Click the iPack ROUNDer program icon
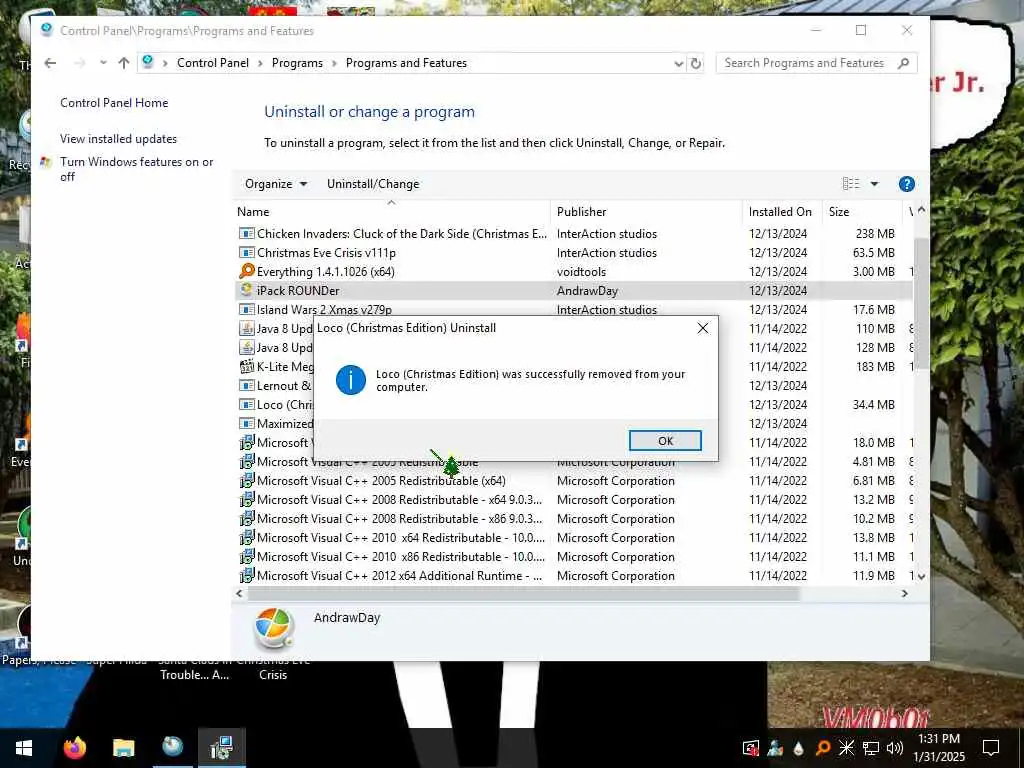The width and height of the screenshot is (1024, 768). coord(246,290)
